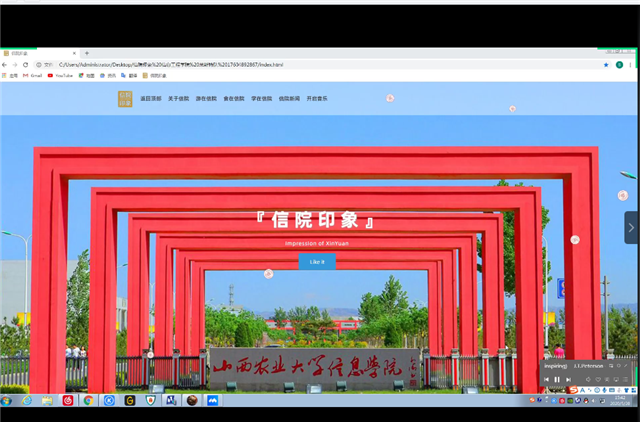Favorite the song with heart icon
The height and width of the screenshot is (422, 640).
click(x=598, y=380)
